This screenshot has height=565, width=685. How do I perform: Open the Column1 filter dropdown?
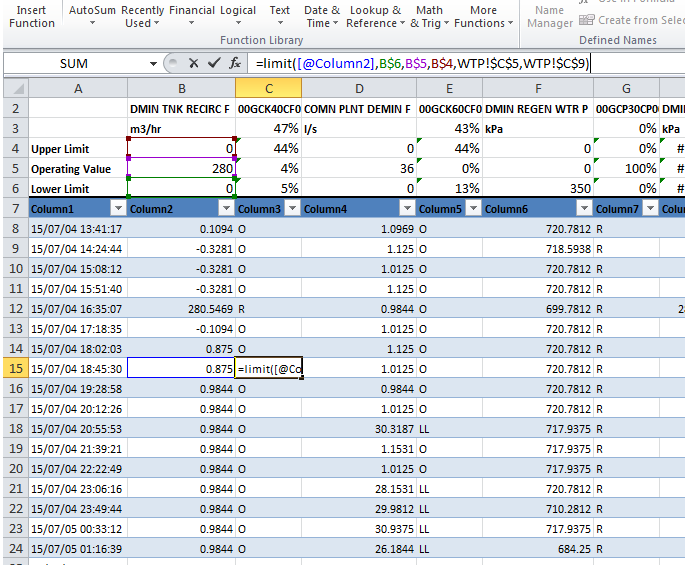pos(117,208)
